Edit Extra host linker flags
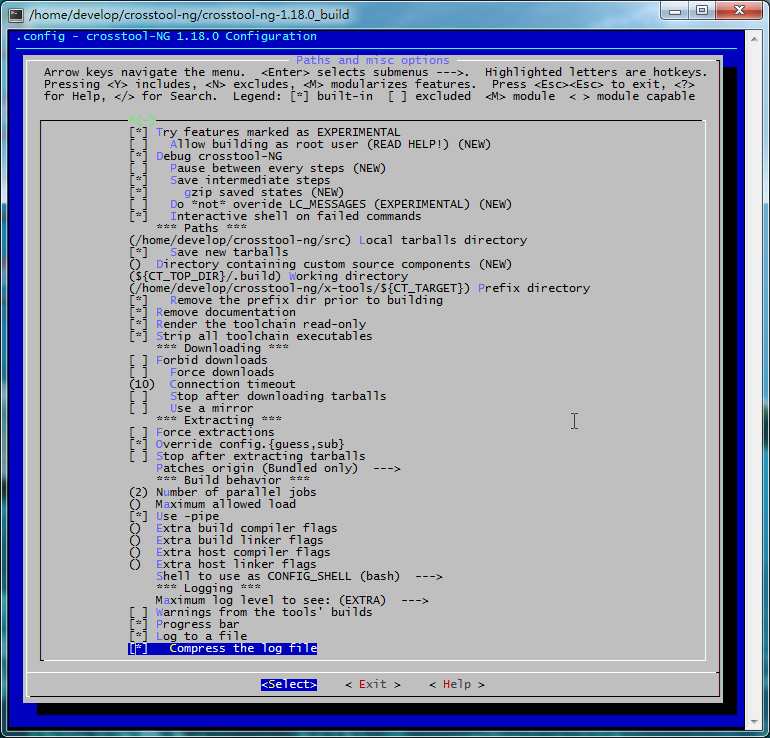The image size is (770, 738). point(222,565)
